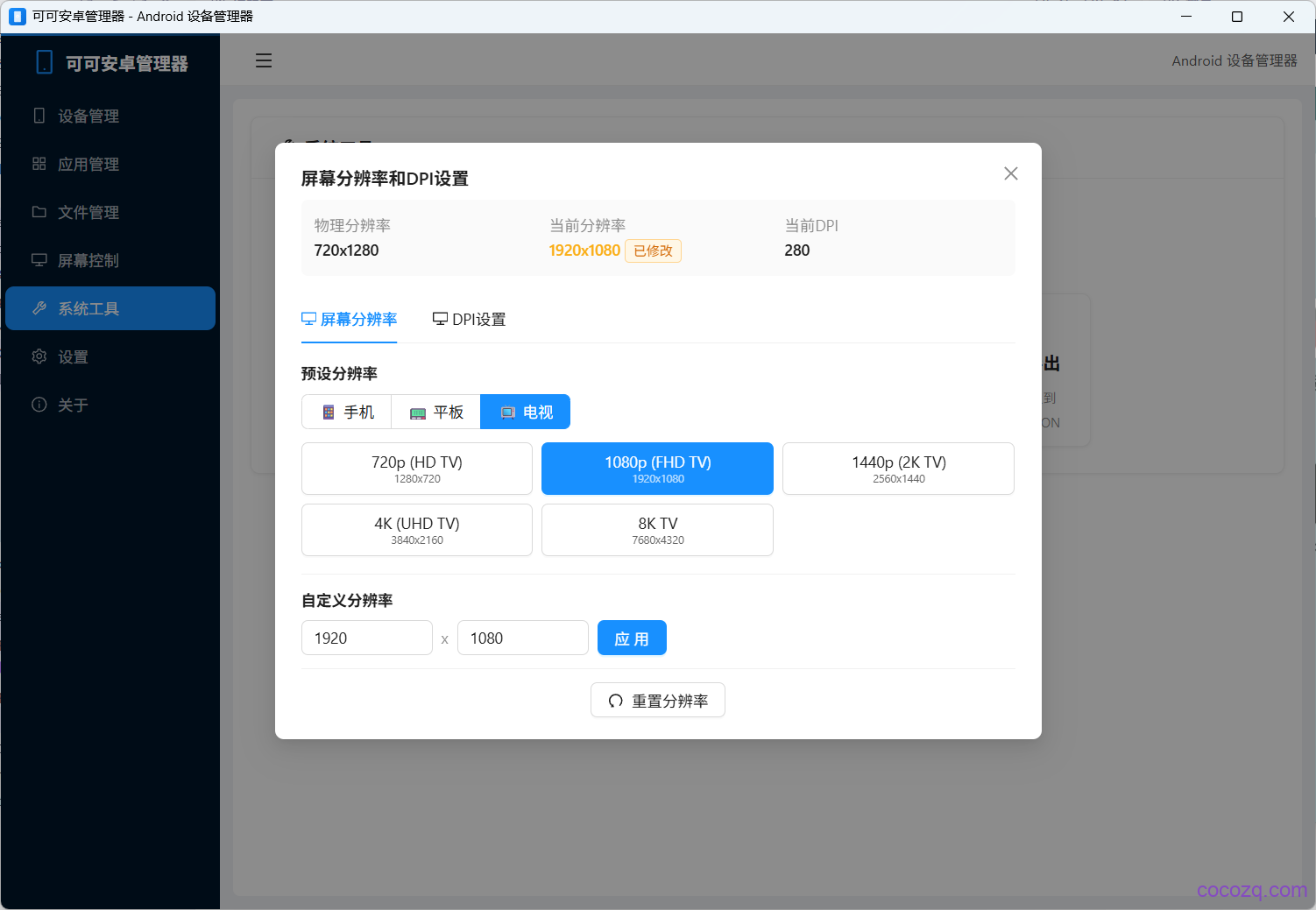The width and height of the screenshot is (1316, 910).
Task: Click the custom height field showing 1080
Action: (523, 638)
